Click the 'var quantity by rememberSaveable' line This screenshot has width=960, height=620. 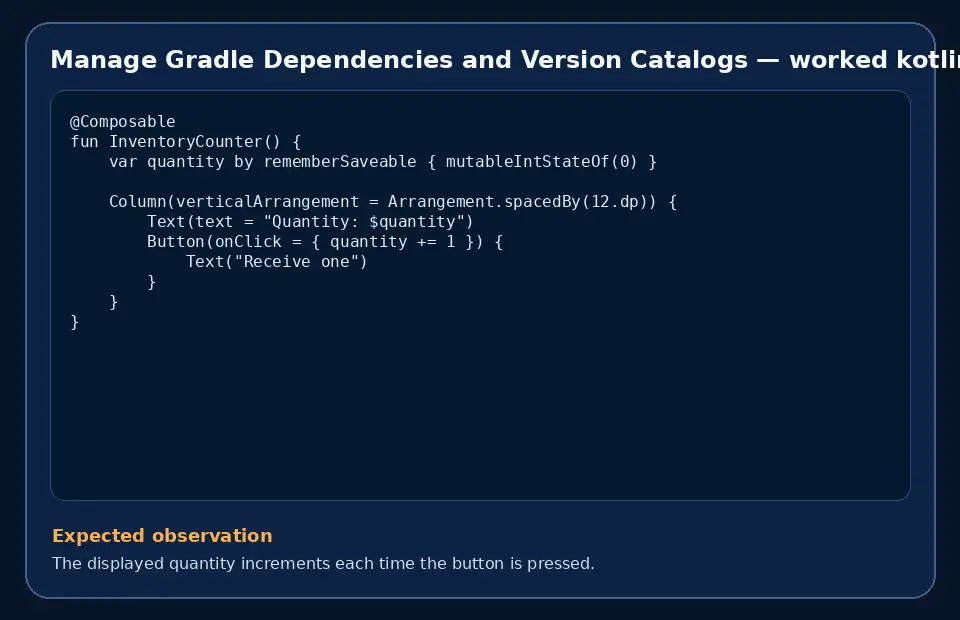383,162
